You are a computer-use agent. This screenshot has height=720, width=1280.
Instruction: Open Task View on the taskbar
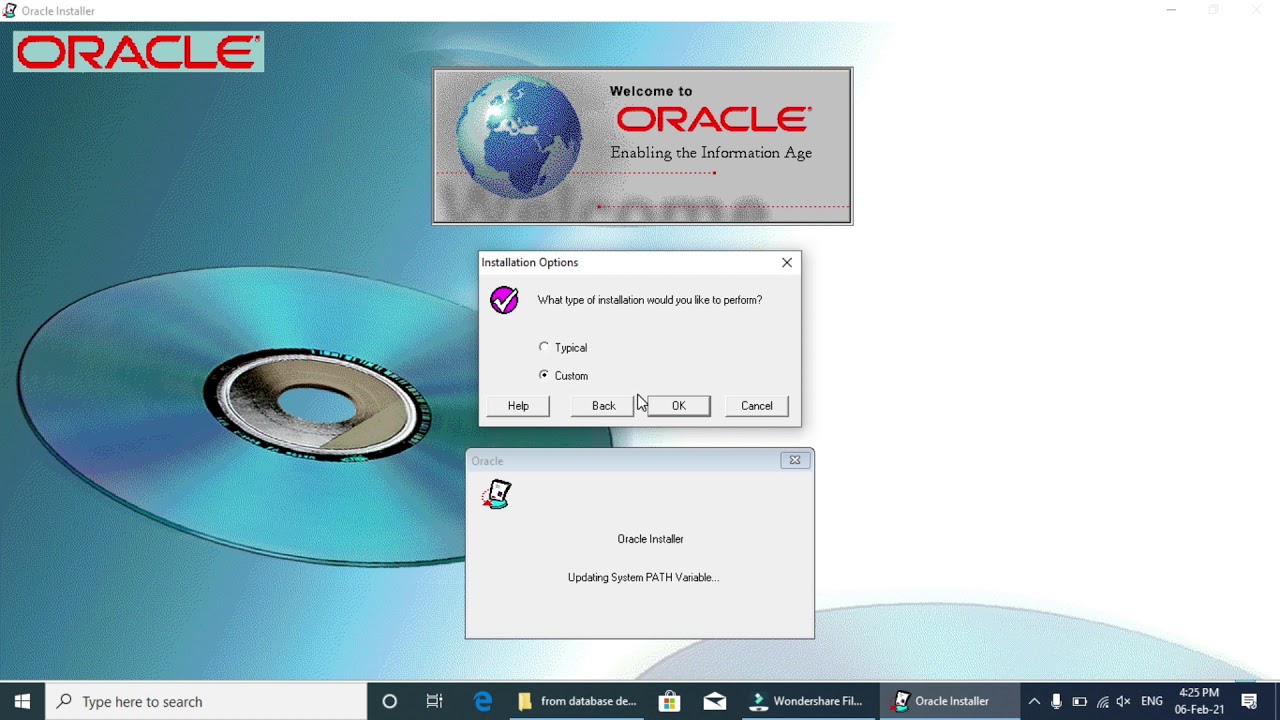point(435,701)
